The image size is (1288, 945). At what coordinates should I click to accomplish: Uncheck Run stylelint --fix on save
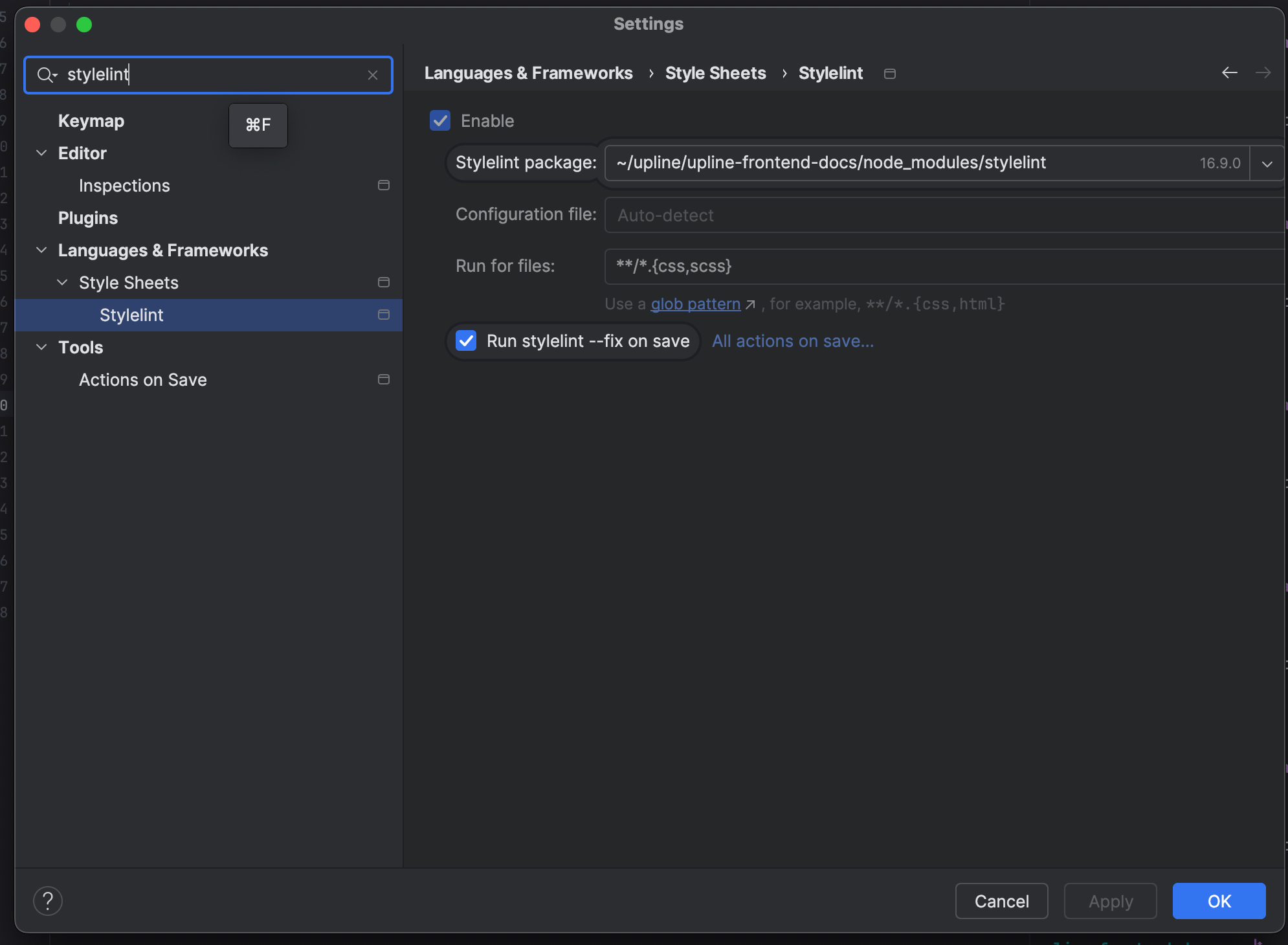(x=466, y=341)
